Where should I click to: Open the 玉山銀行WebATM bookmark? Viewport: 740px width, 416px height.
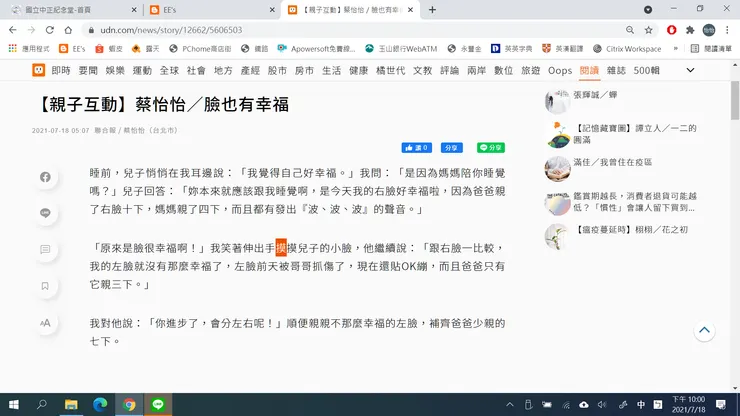tap(402, 49)
